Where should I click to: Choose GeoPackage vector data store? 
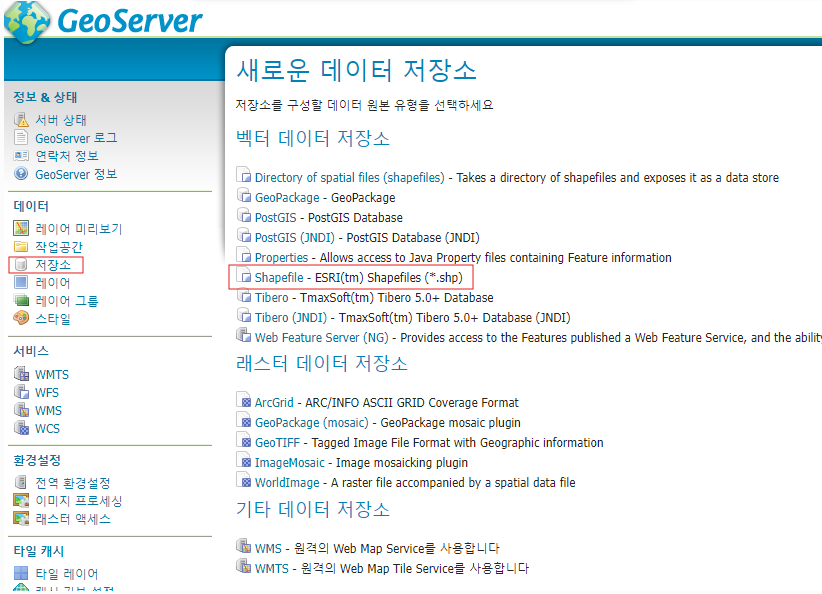coord(287,198)
